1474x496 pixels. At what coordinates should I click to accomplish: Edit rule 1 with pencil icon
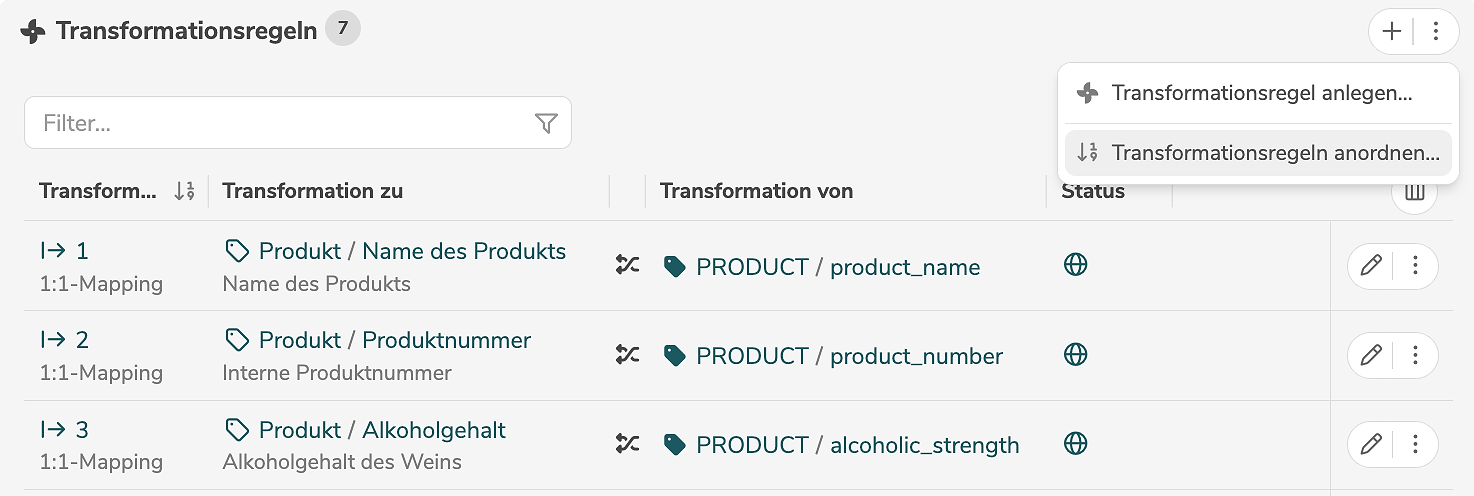tap(1371, 266)
